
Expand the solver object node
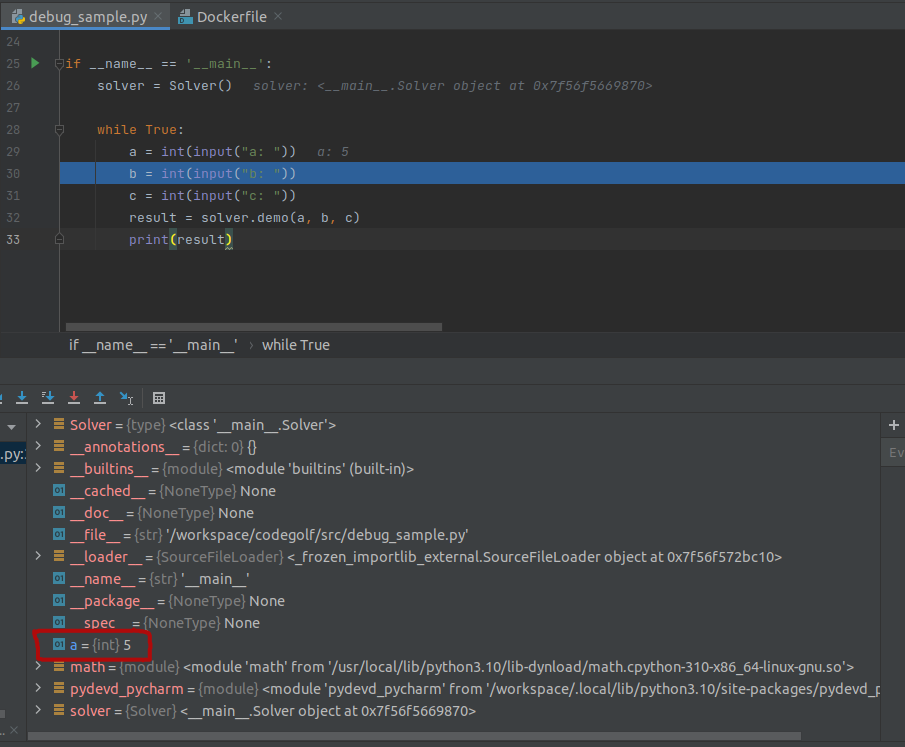click(38, 711)
